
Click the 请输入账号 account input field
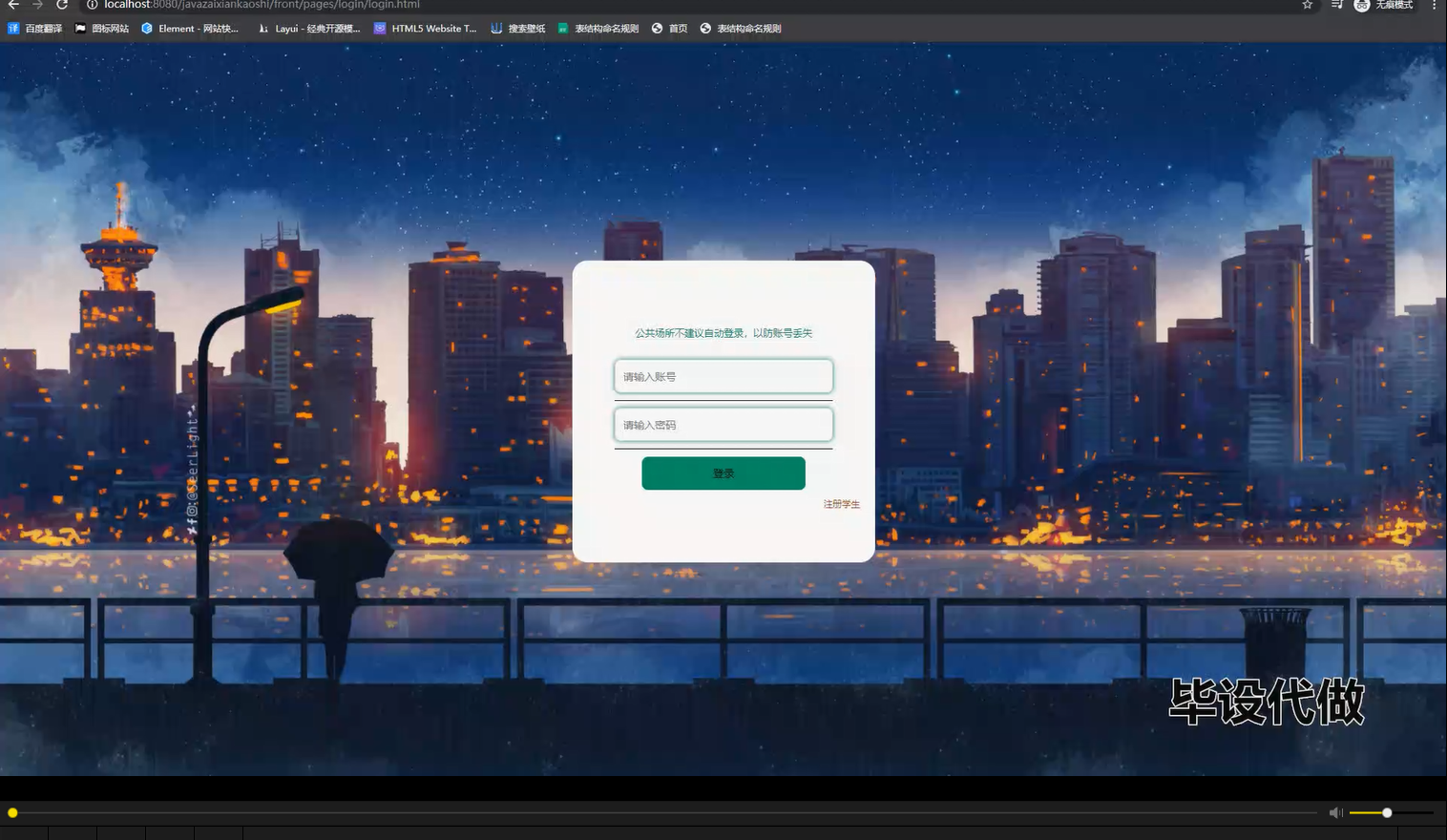(x=723, y=376)
